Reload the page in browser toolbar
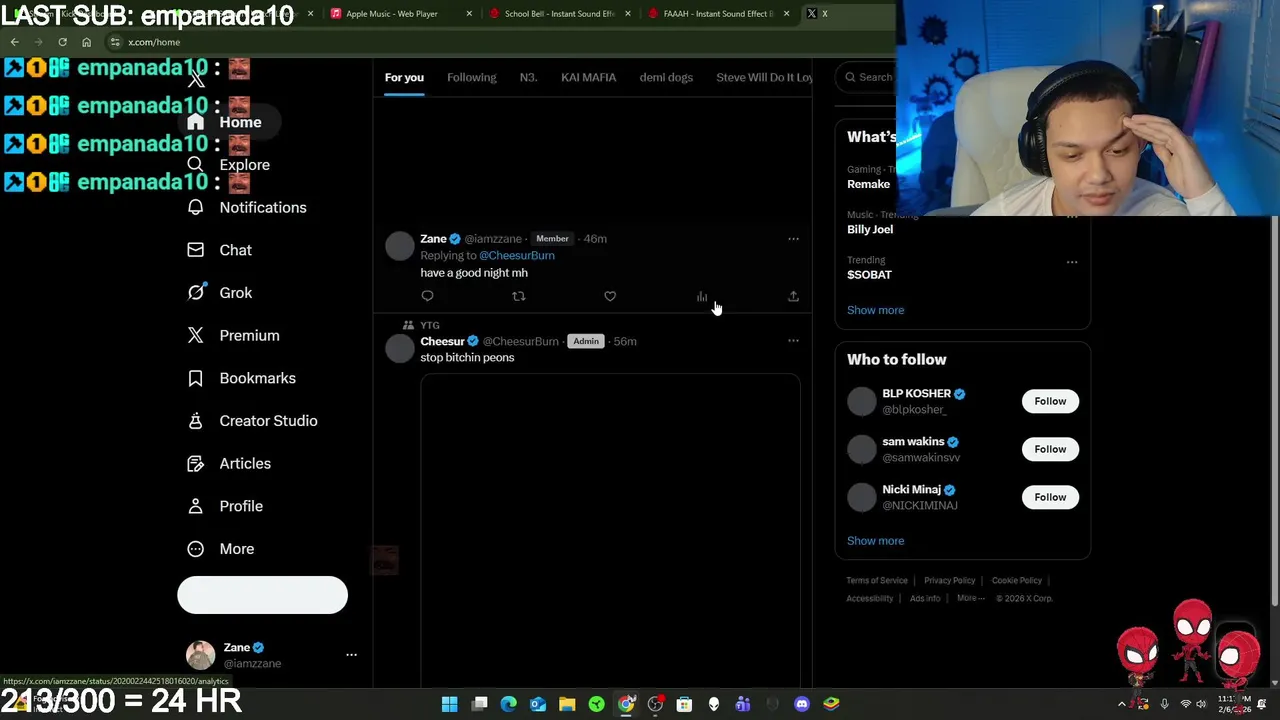The height and width of the screenshot is (720, 1280). [62, 42]
